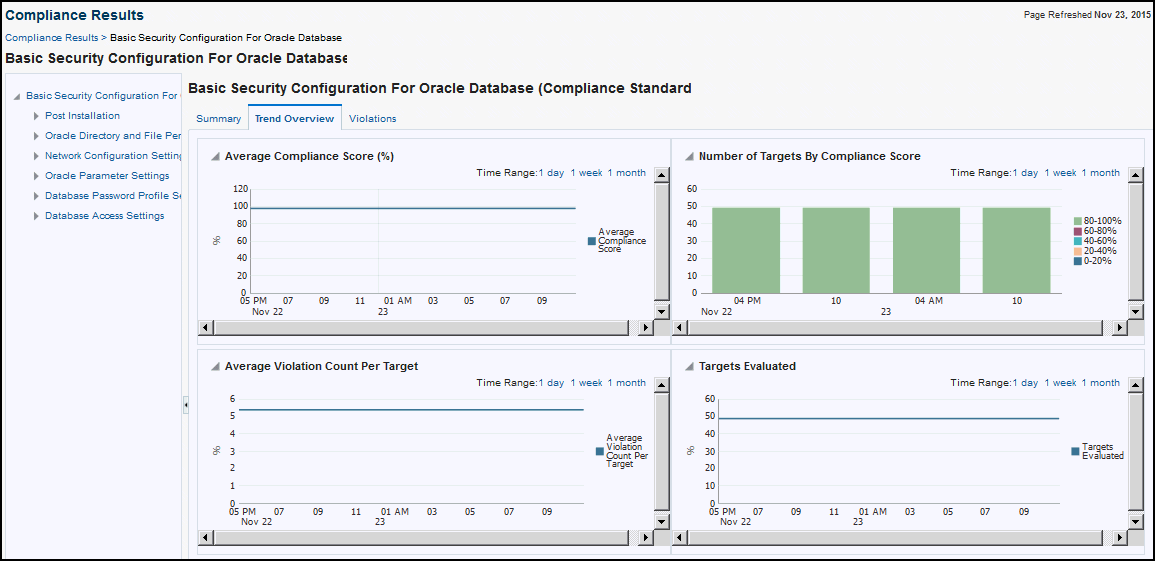The height and width of the screenshot is (561, 1155).
Task: Set Number of Targets range to 1 week
Action: (x=1060, y=173)
